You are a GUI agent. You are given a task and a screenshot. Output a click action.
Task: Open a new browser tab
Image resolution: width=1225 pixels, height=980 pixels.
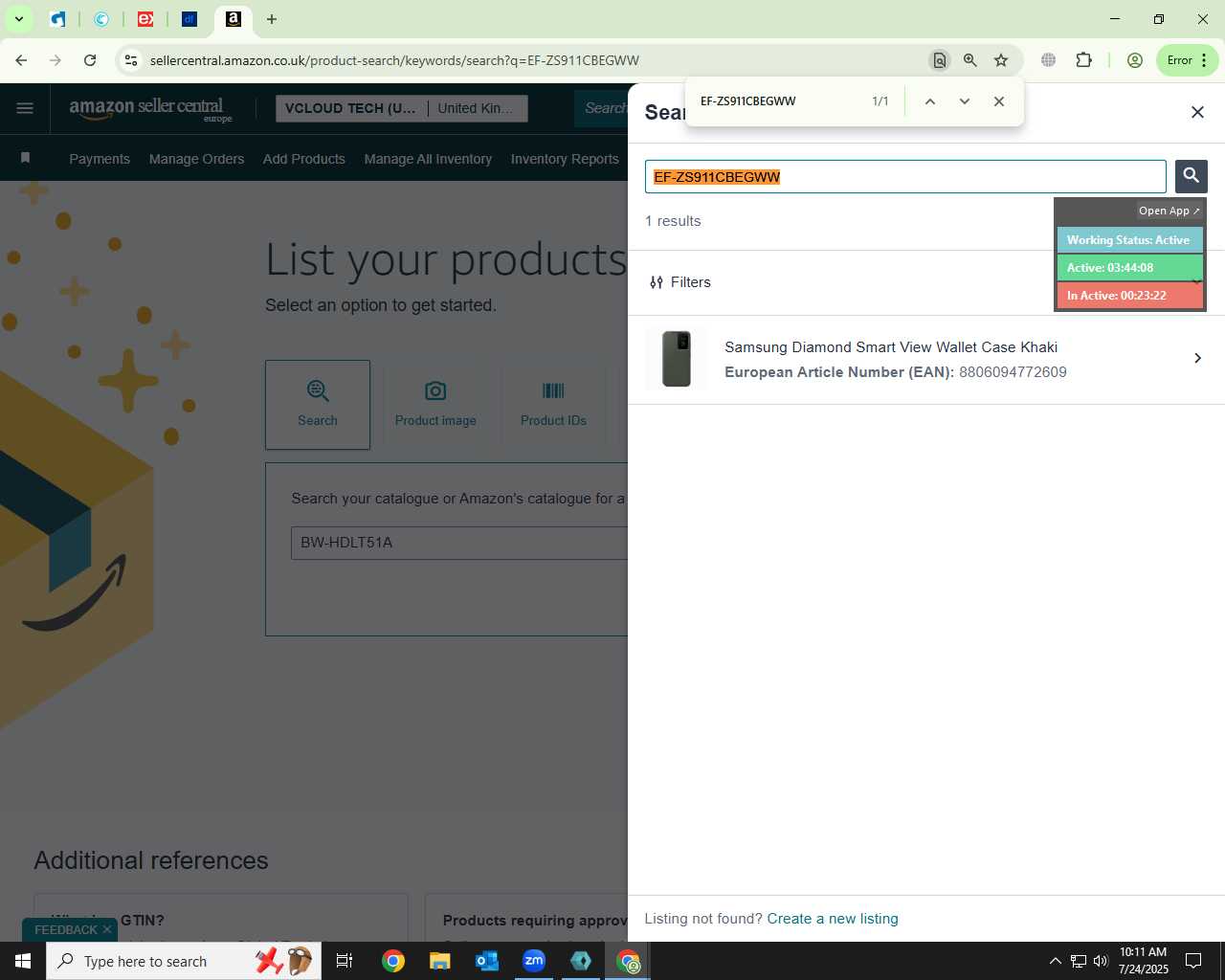[272, 19]
